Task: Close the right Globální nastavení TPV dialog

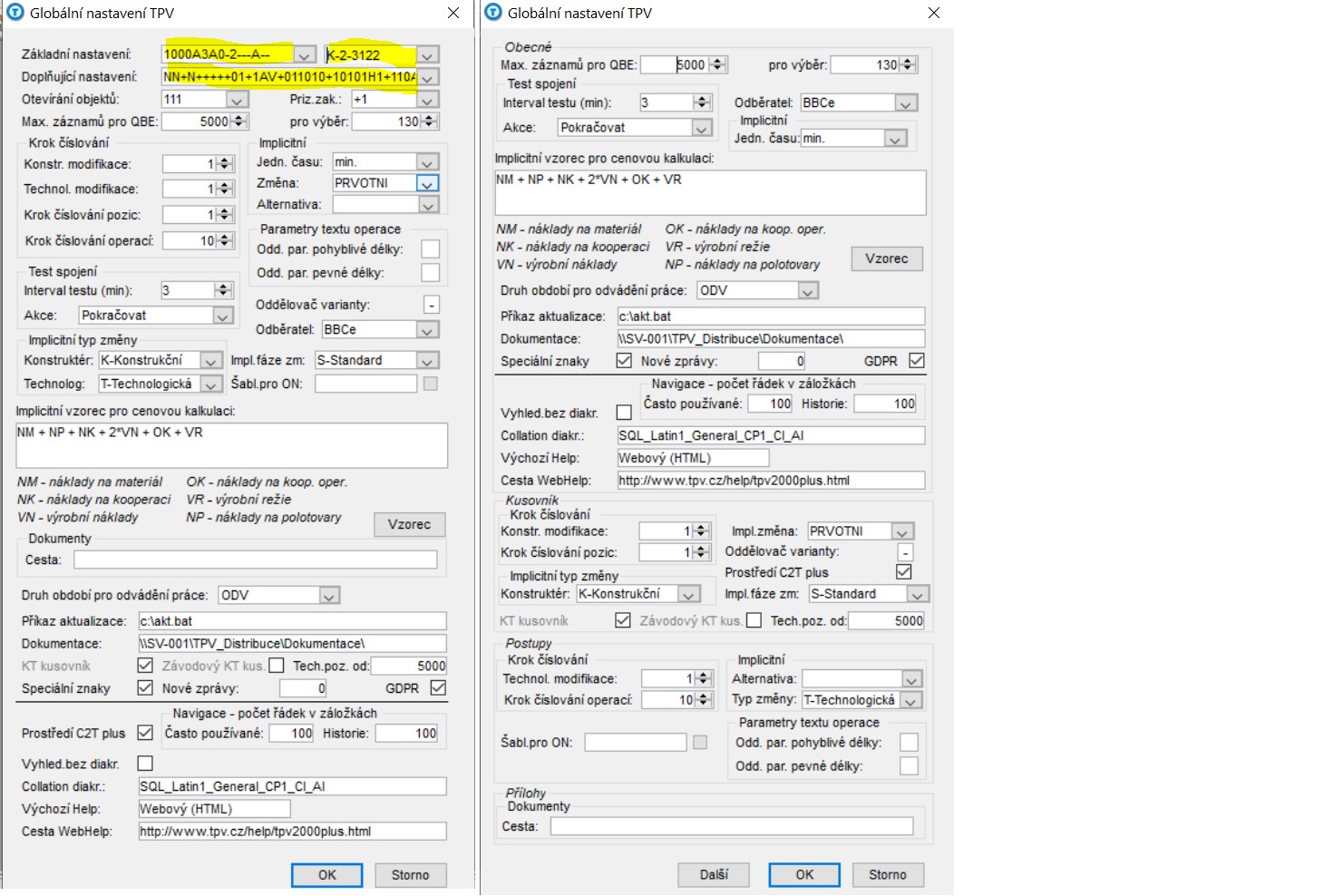Action: [933, 13]
